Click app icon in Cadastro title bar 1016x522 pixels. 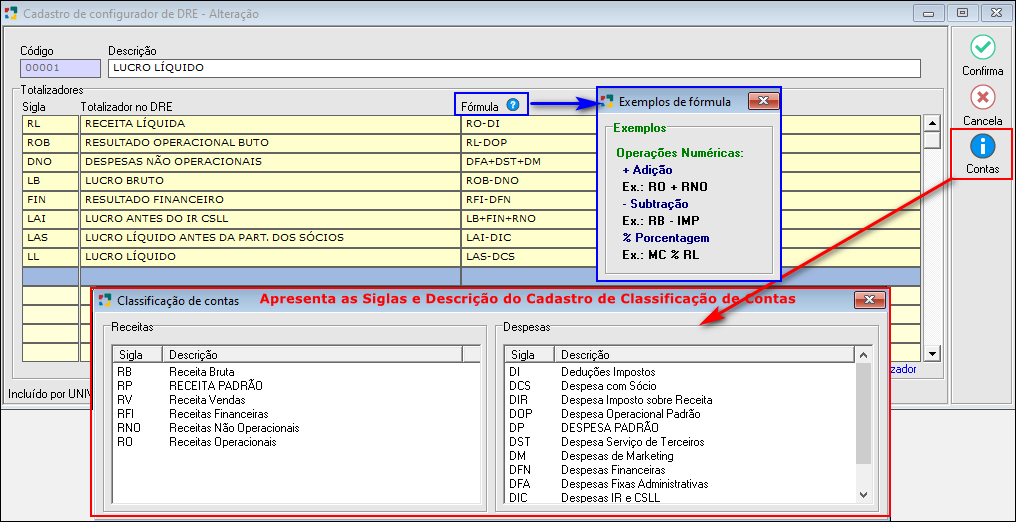pos(11,13)
